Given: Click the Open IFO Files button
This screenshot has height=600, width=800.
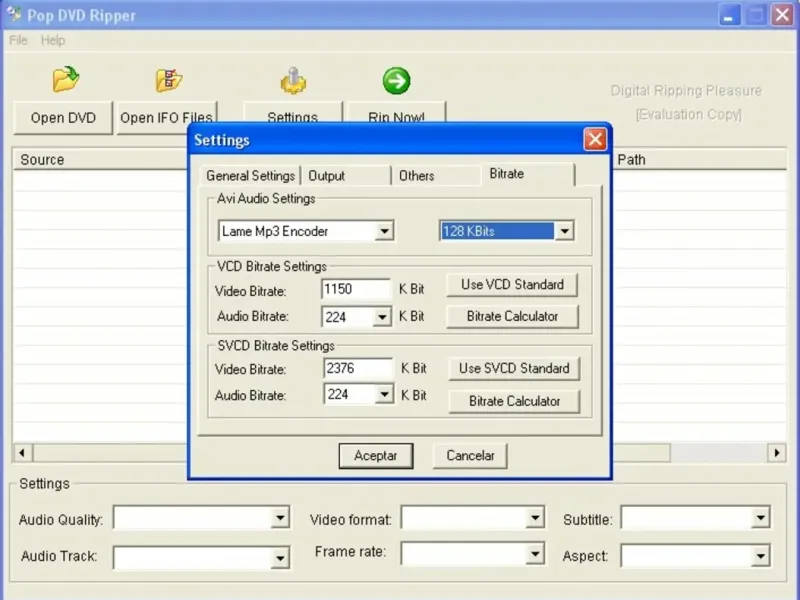Looking at the screenshot, I should coord(166,118).
